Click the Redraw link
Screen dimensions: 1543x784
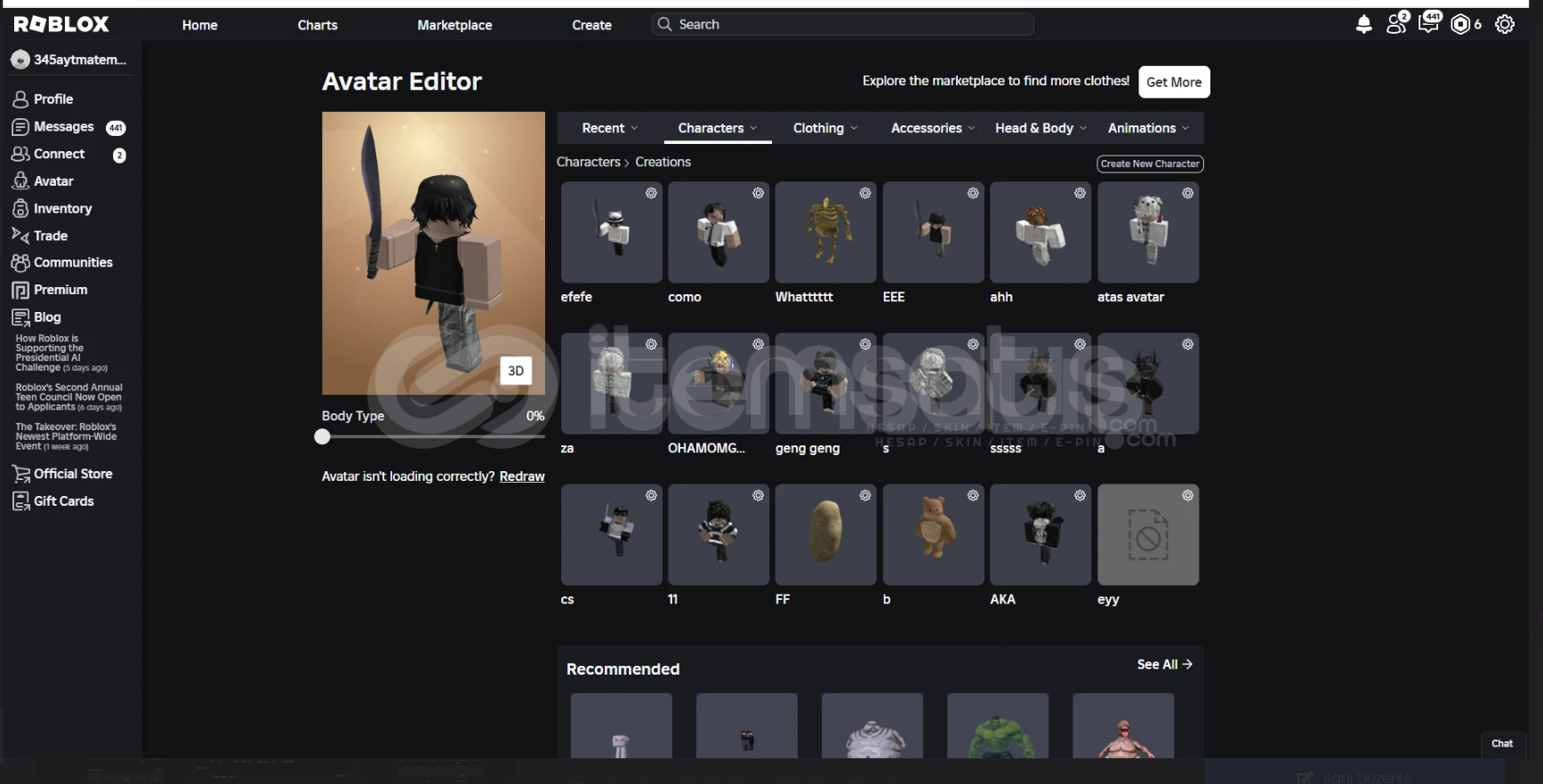coord(522,476)
